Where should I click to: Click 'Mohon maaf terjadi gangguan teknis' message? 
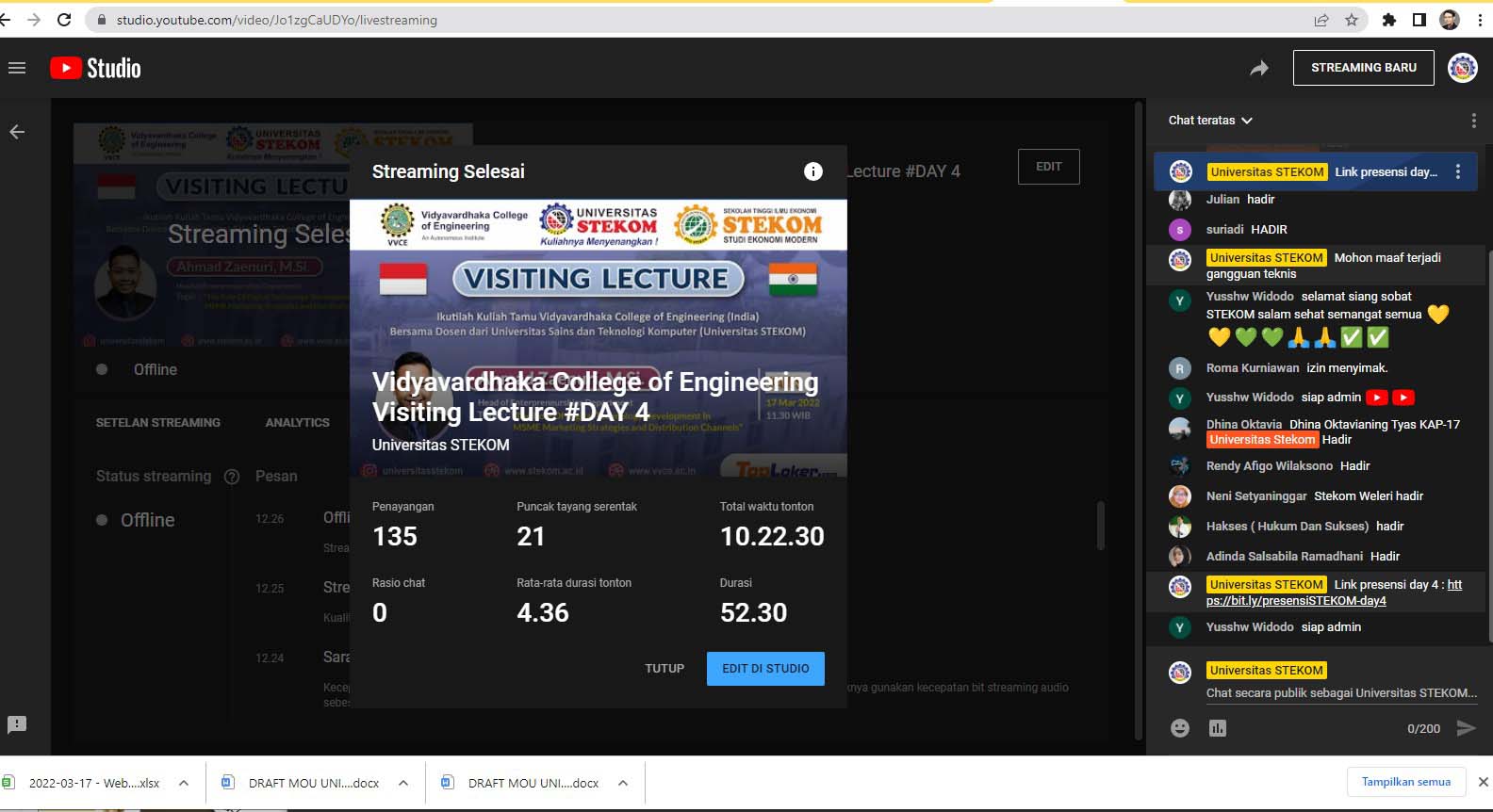[x=1316, y=266]
